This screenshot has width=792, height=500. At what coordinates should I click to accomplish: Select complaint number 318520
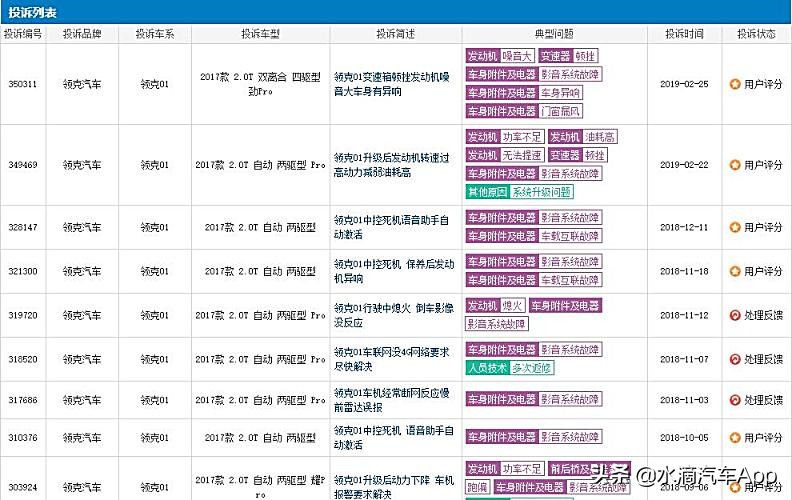click(x=23, y=359)
